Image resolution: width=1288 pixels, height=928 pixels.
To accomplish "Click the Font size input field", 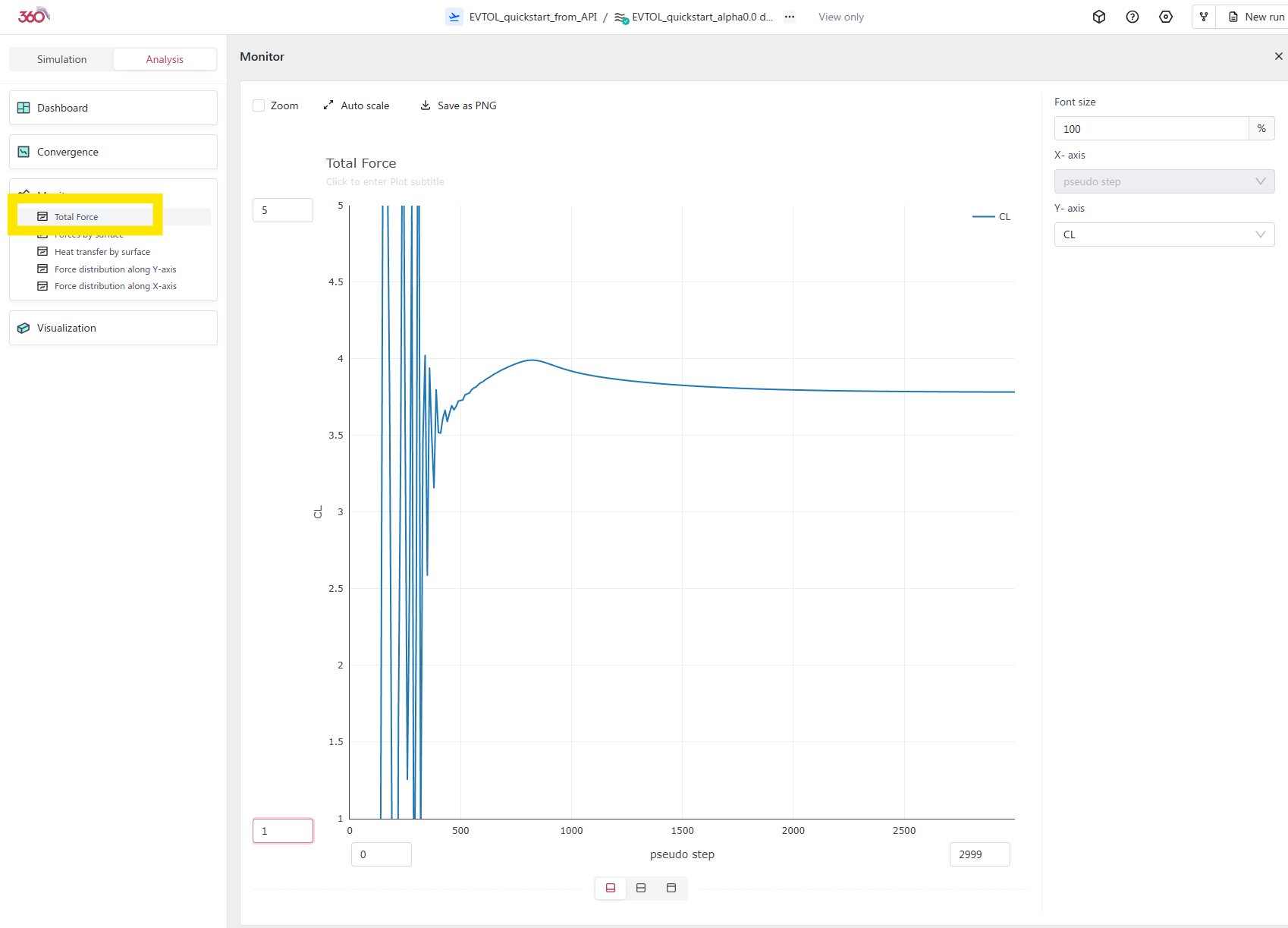I will 1151,129.
